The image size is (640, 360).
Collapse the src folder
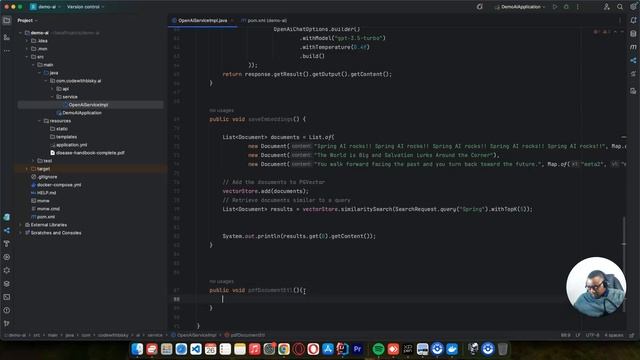27,57
